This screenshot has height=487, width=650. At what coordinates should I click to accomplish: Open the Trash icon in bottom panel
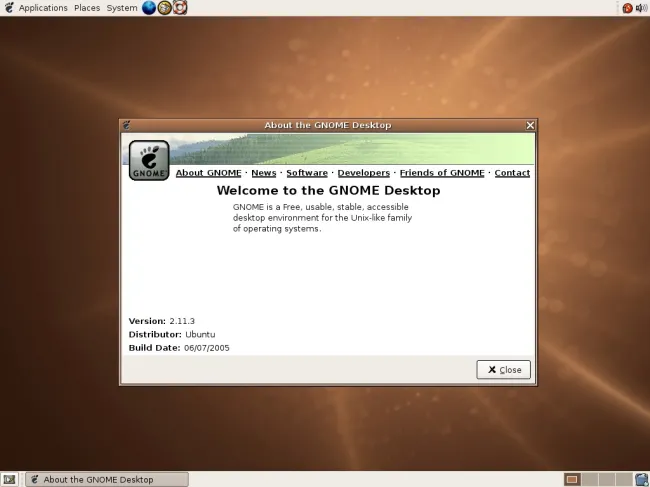(x=642, y=480)
